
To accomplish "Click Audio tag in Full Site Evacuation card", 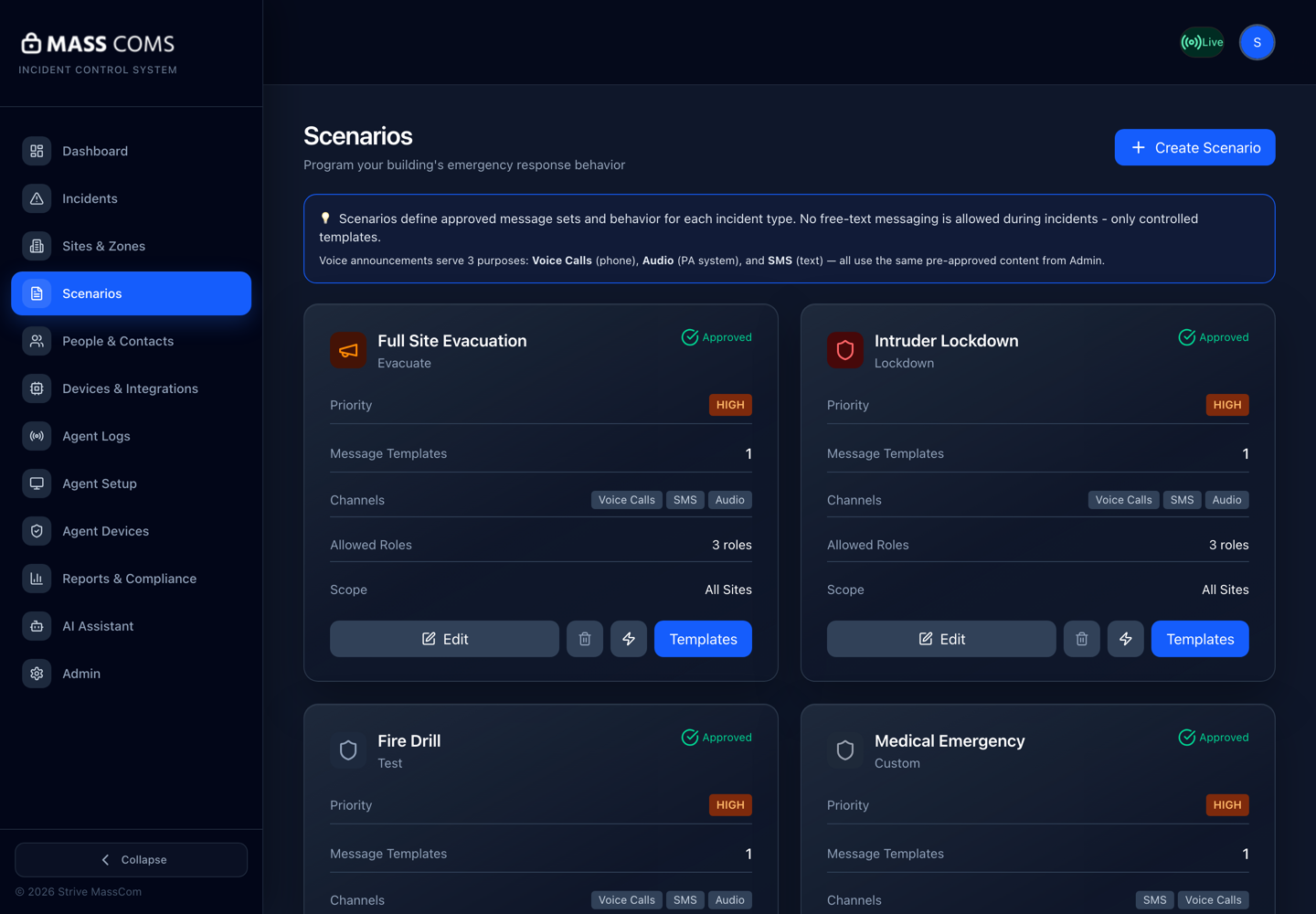I will [730, 500].
